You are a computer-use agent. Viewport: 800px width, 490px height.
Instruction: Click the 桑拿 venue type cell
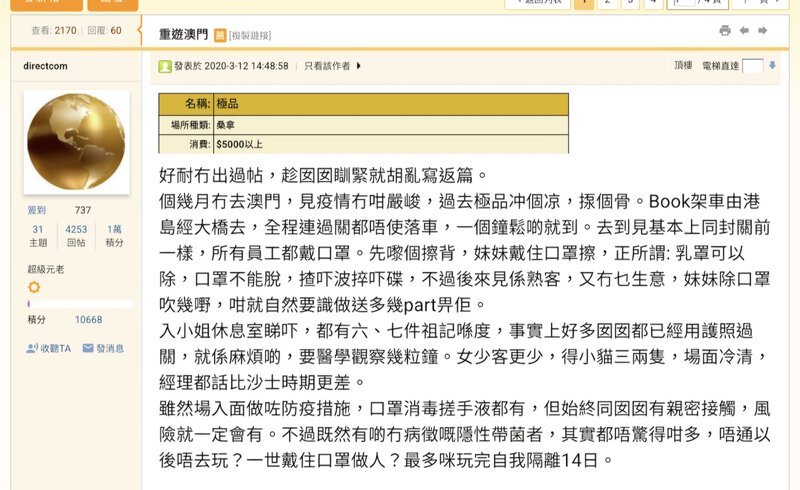coord(391,125)
